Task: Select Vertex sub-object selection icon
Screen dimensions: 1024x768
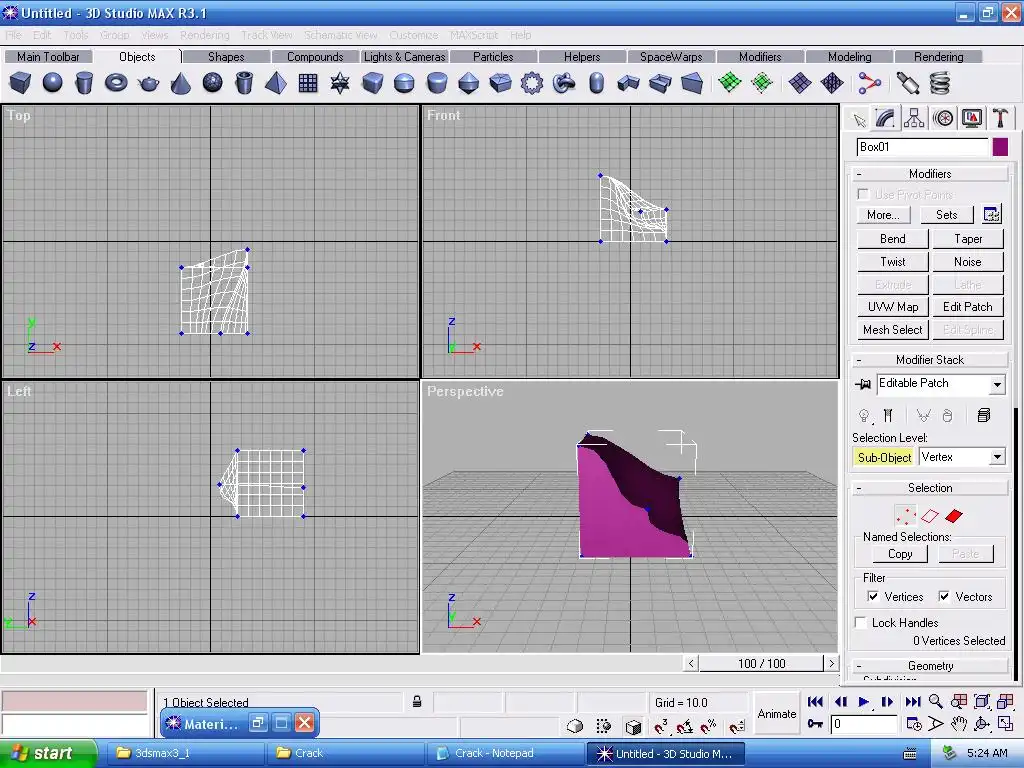Action: click(906, 516)
